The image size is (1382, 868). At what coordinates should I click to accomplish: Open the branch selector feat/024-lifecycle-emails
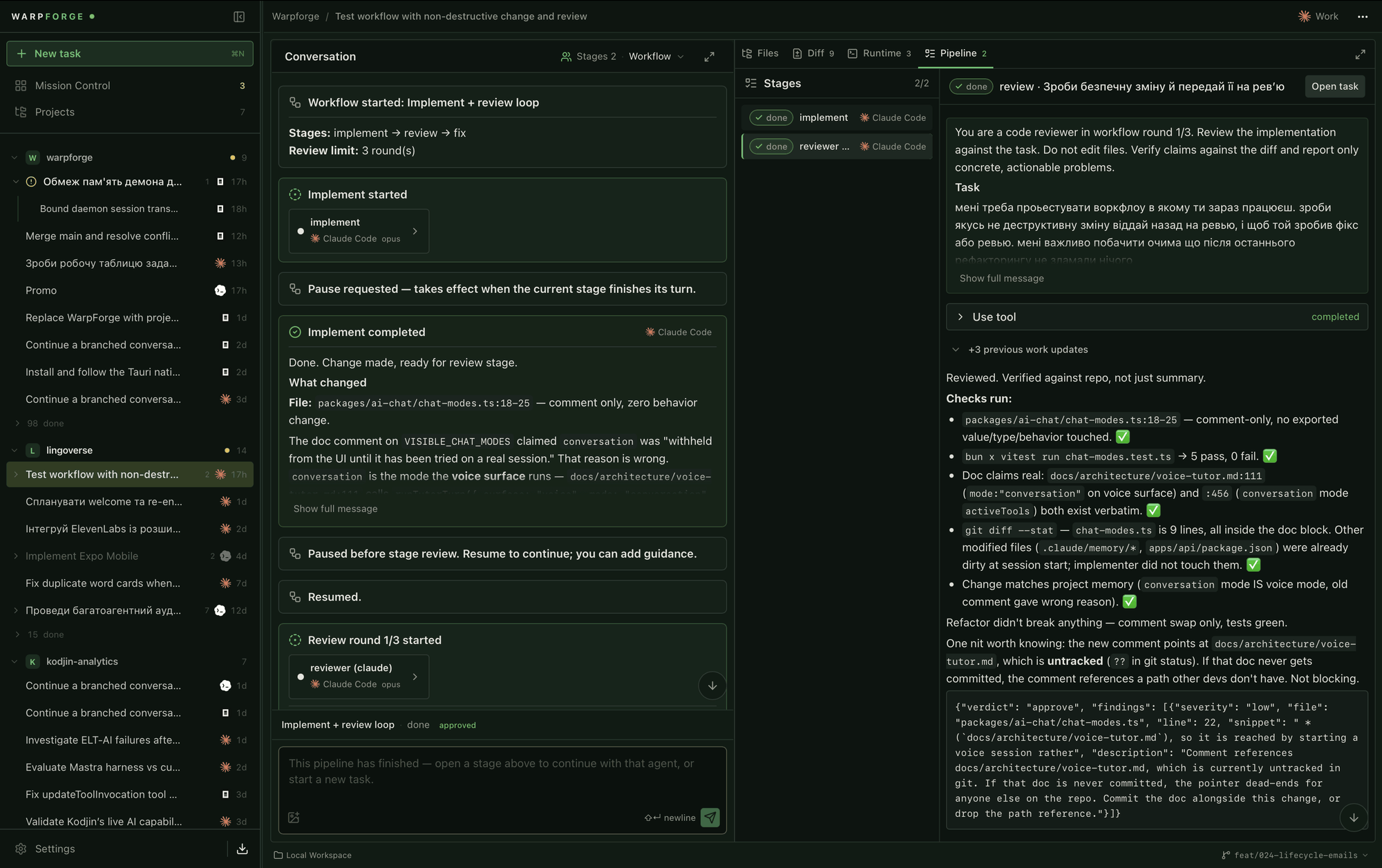[1295, 856]
